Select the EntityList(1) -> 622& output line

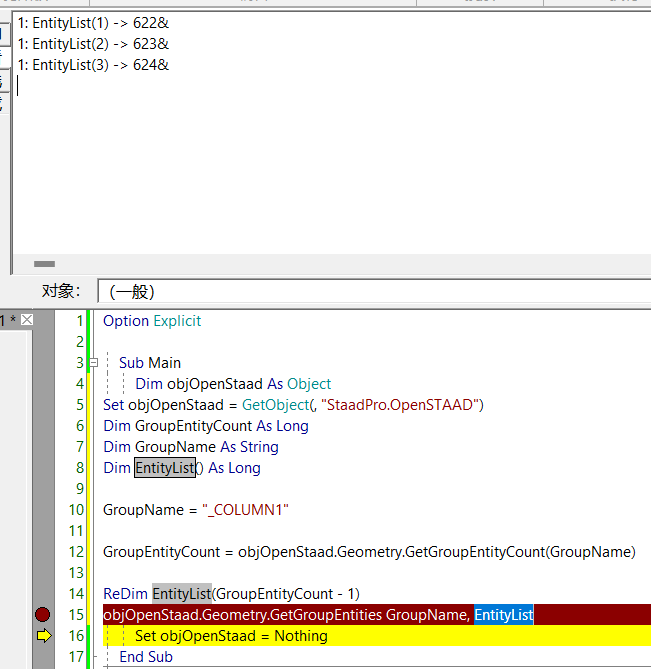(93, 23)
